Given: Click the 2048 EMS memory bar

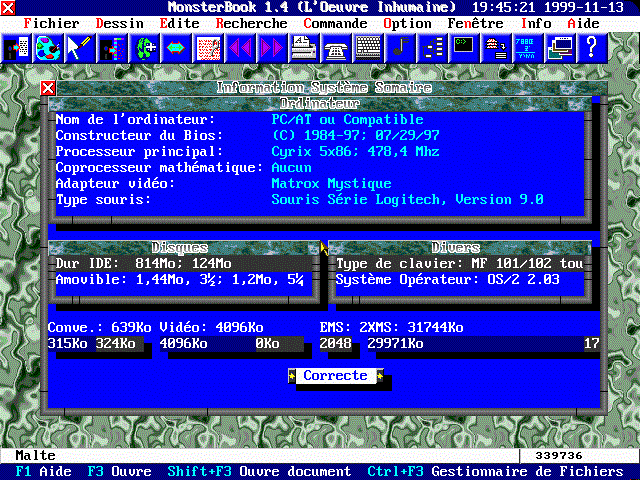Looking at the screenshot, I should 336,344.
